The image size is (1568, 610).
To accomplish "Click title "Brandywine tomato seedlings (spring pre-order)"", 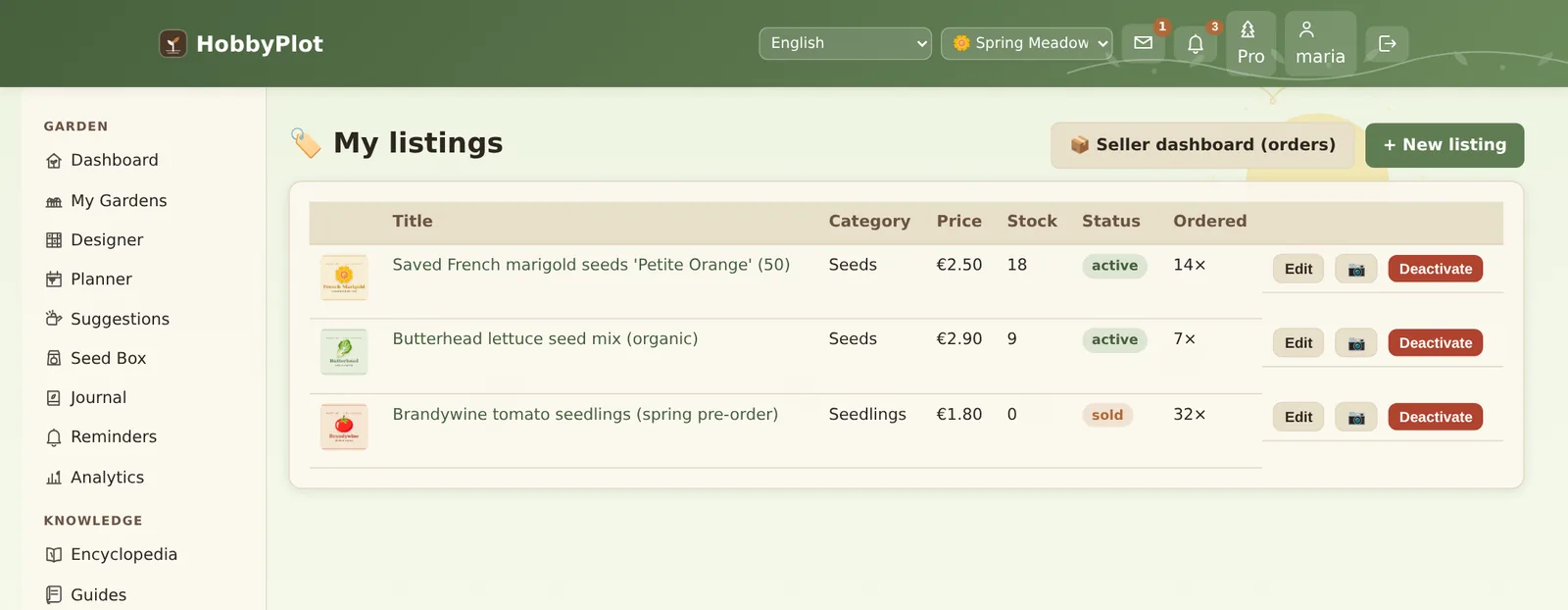I will [585, 414].
